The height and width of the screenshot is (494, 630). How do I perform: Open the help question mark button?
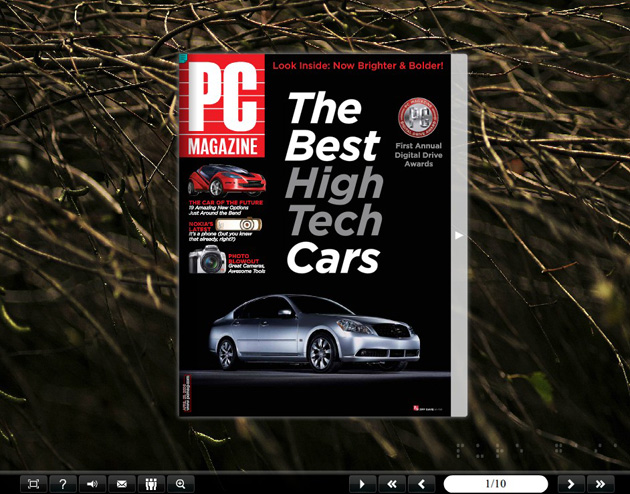click(x=63, y=484)
